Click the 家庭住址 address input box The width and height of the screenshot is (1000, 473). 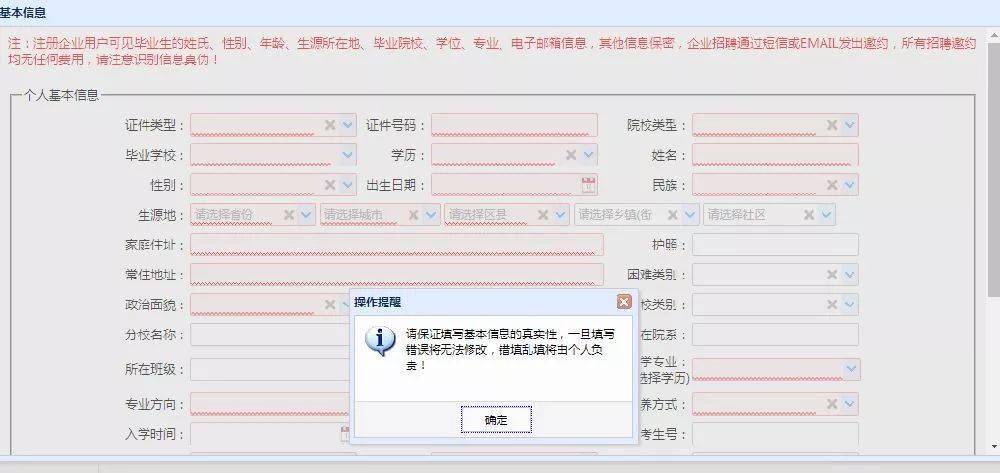(396, 245)
